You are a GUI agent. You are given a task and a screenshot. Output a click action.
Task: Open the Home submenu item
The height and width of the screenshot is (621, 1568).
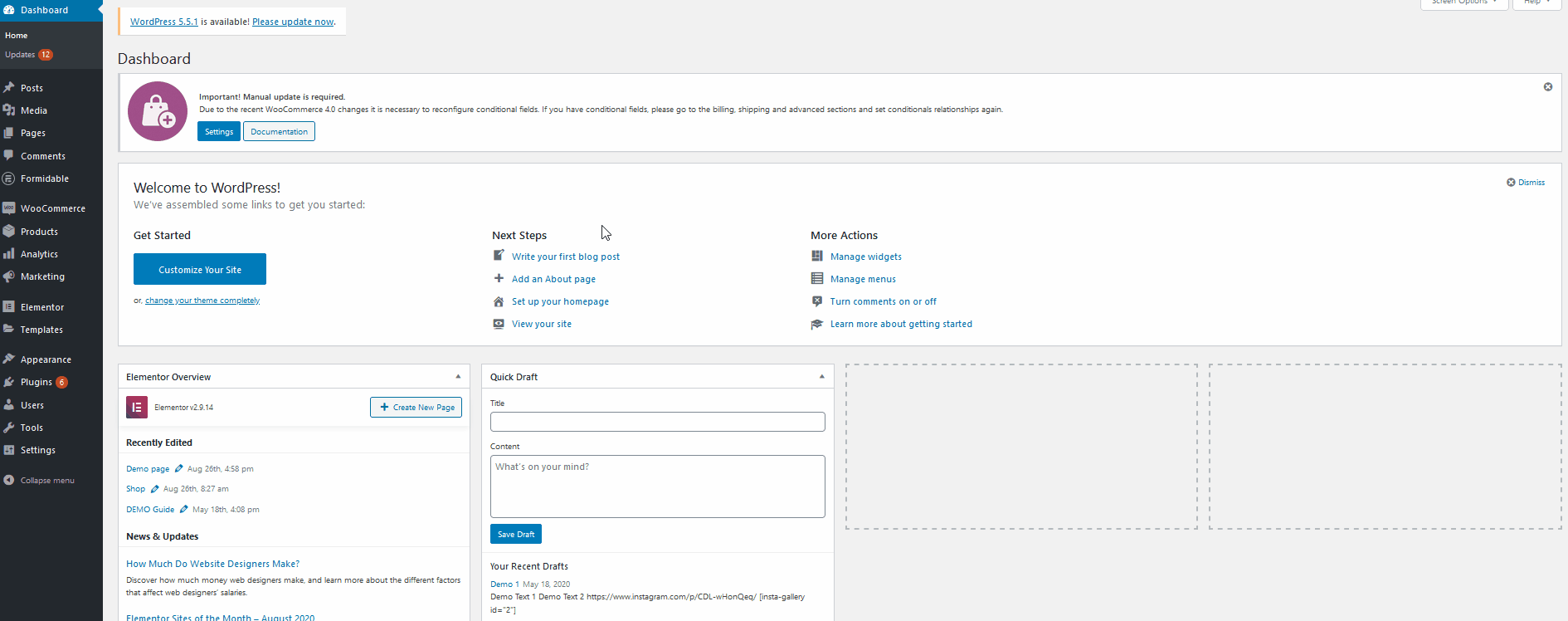[x=17, y=35]
